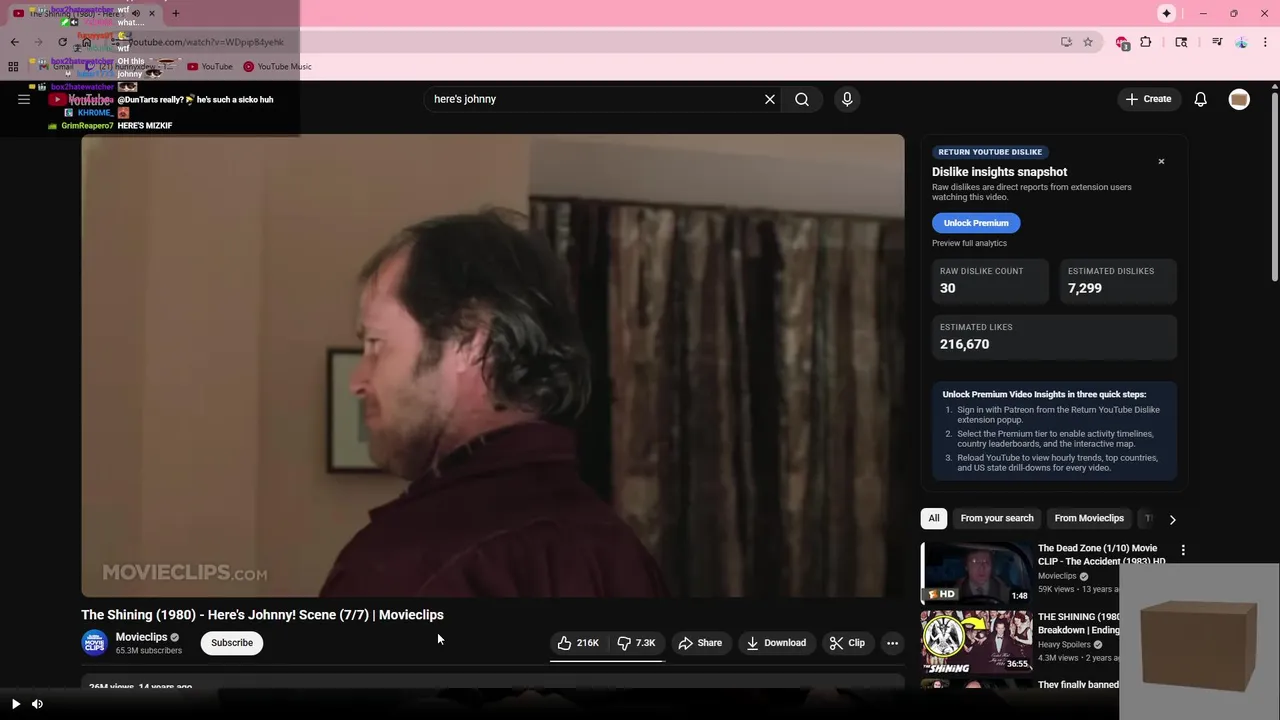Open the YouTube Music bookmark
The height and width of the screenshot is (720, 1280).
coord(278,67)
